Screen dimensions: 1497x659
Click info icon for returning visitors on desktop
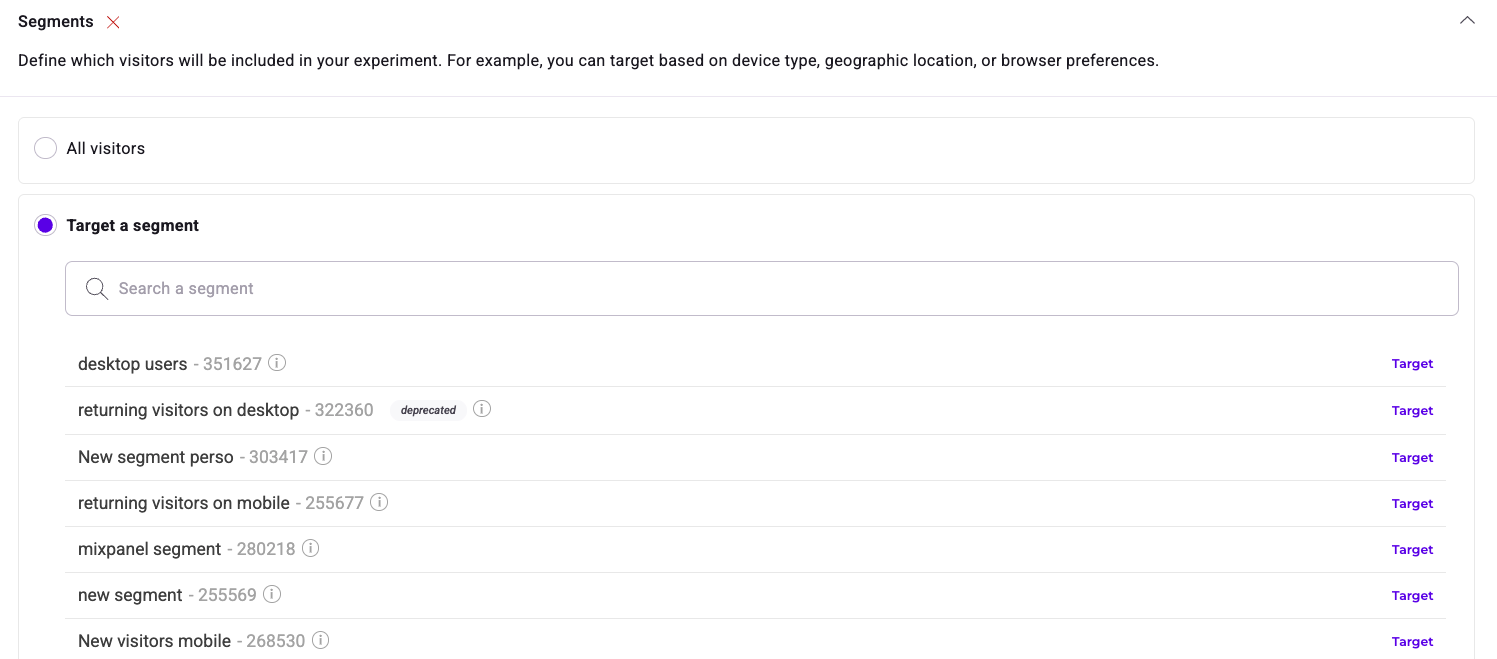(x=482, y=409)
